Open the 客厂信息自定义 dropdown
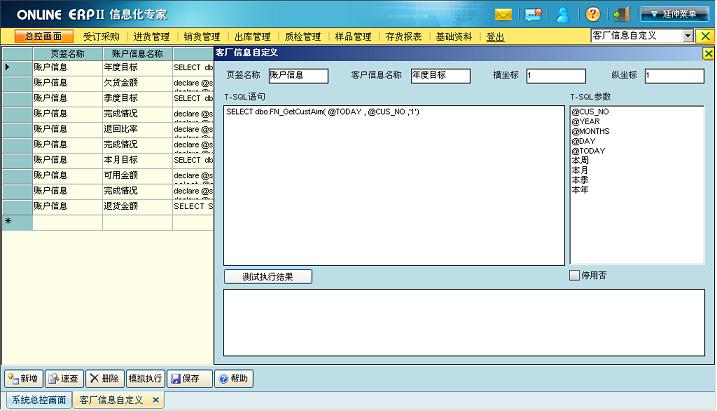717x411 pixels. click(688, 36)
